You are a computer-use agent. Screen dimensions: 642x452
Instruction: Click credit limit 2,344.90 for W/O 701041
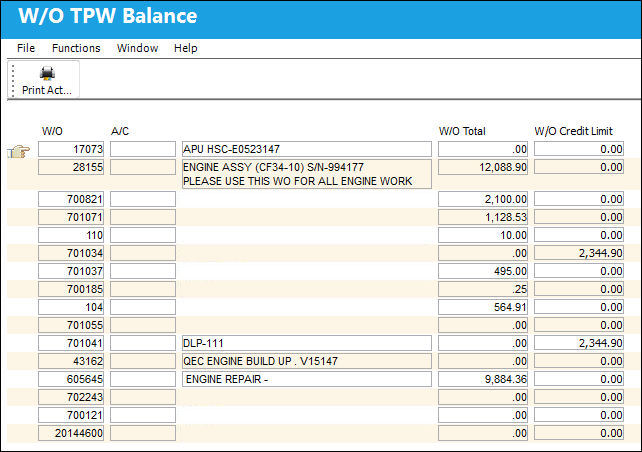pyautogui.click(x=579, y=343)
